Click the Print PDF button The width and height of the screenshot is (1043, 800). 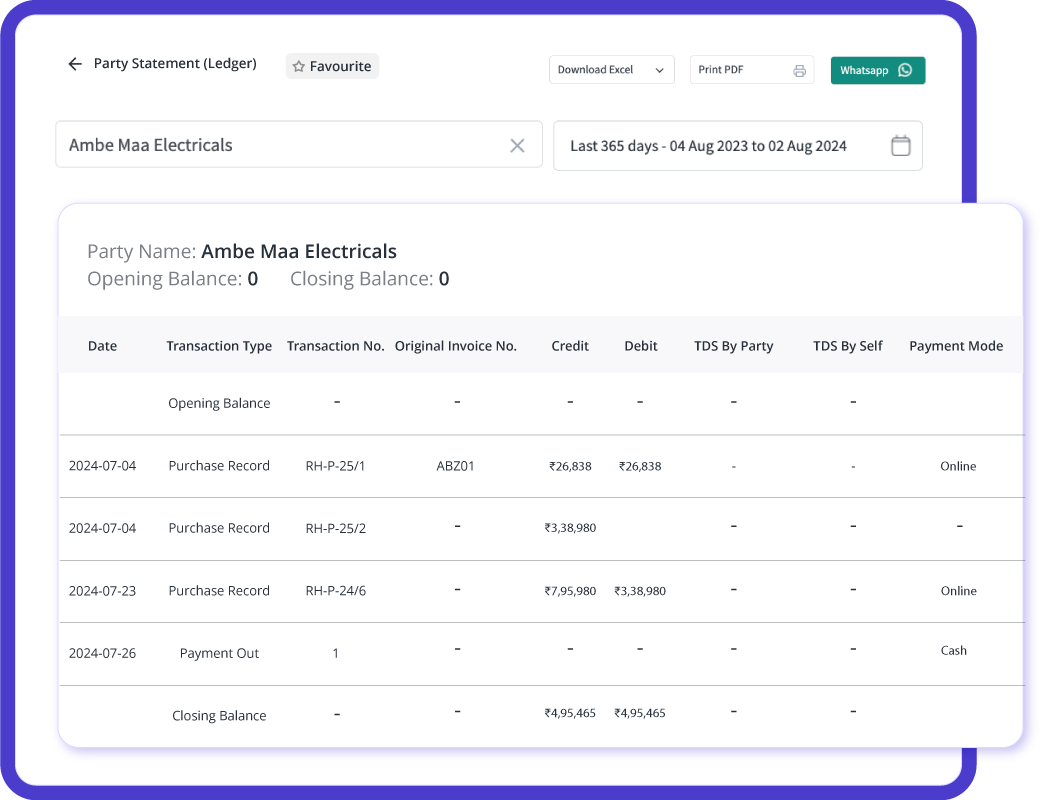point(752,70)
